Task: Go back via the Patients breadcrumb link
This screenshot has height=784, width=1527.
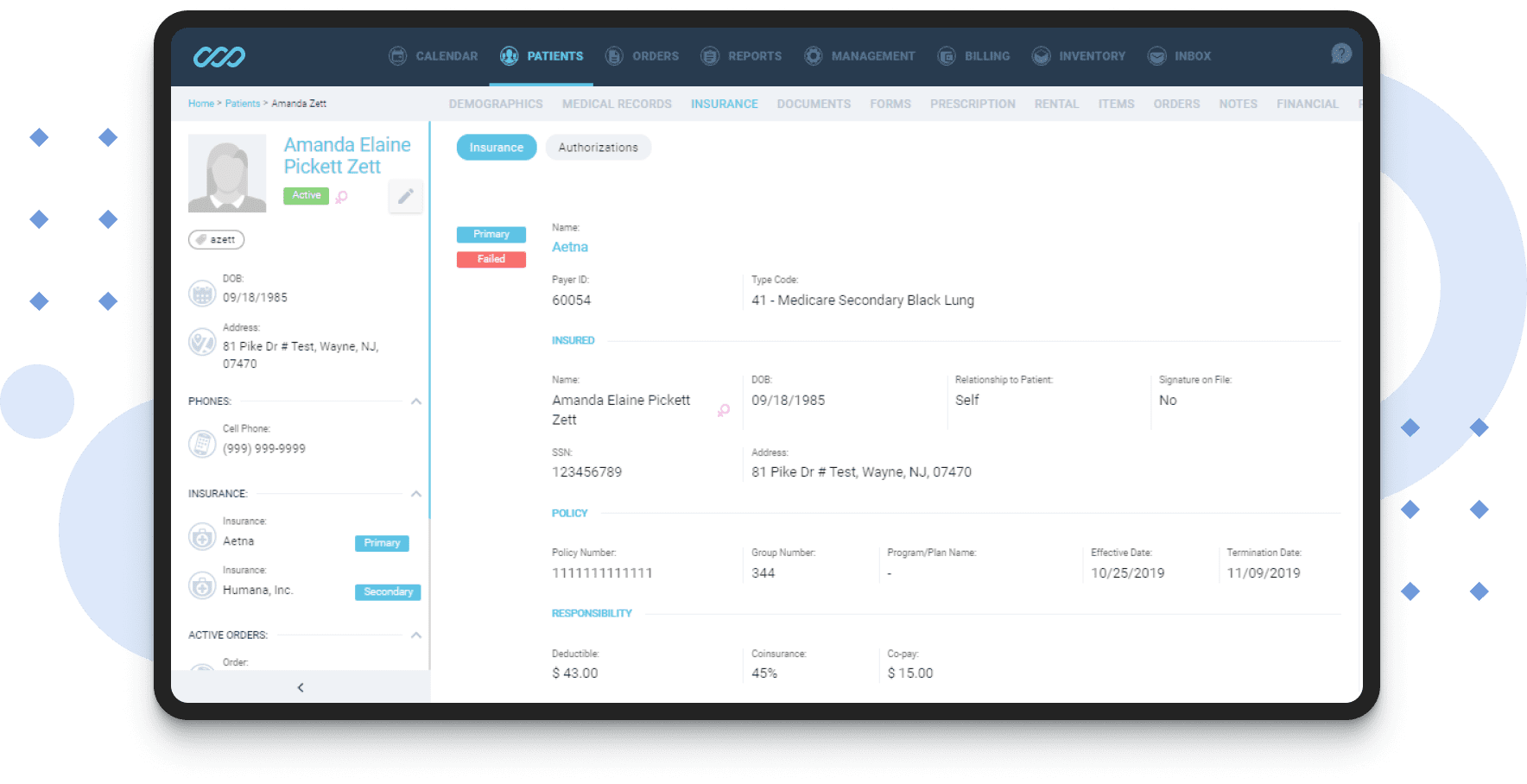Action: point(242,103)
